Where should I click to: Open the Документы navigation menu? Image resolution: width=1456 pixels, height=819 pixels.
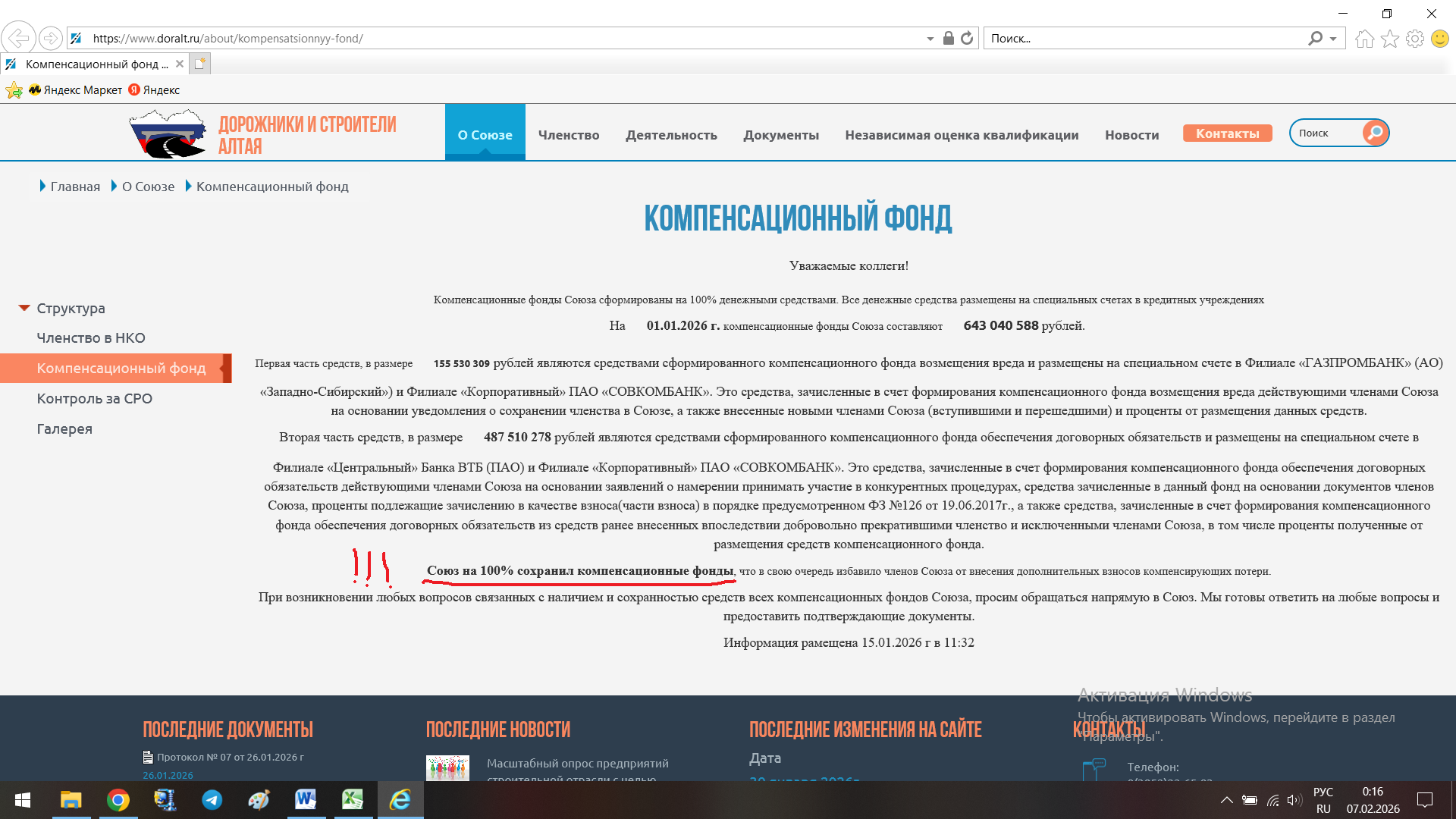tap(780, 135)
